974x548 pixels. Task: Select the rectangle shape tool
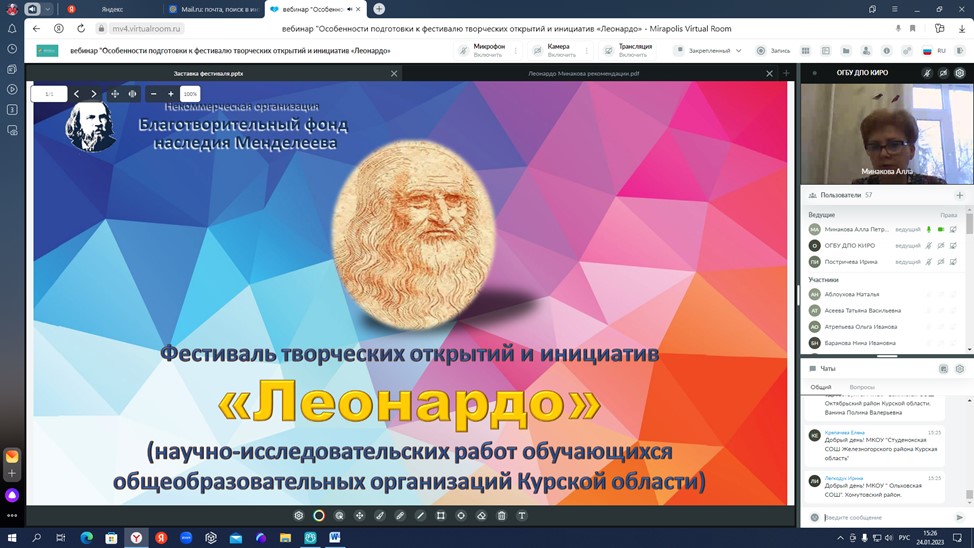pyautogui.click(x=440, y=516)
